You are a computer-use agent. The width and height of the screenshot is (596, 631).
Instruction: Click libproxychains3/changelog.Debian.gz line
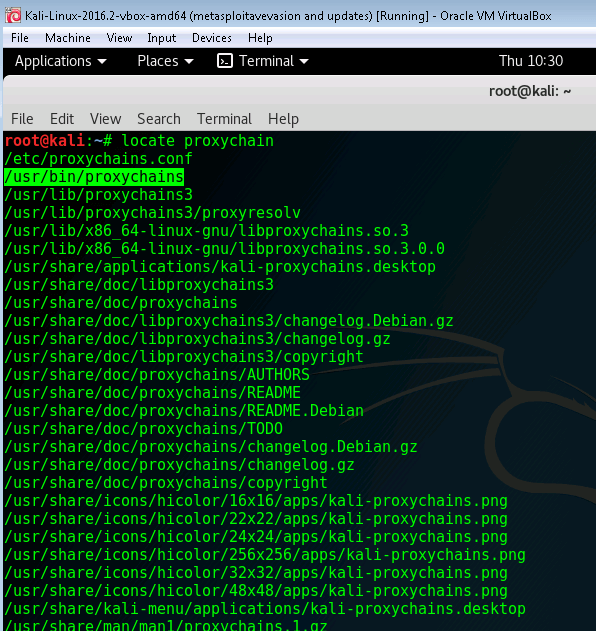pyautogui.click(x=229, y=321)
